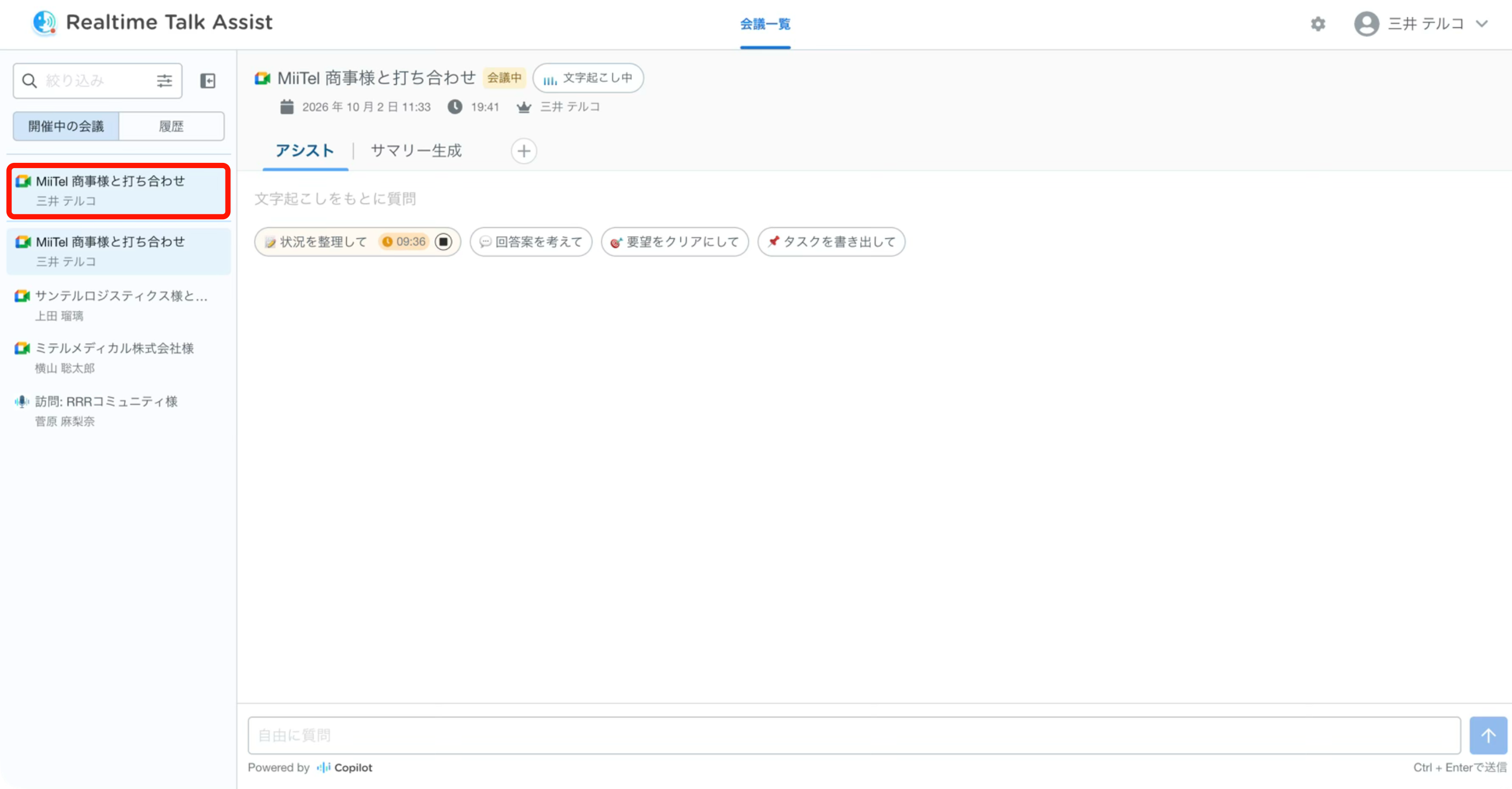
Task: Focus the 自由に質問 input box
Action: (854, 736)
